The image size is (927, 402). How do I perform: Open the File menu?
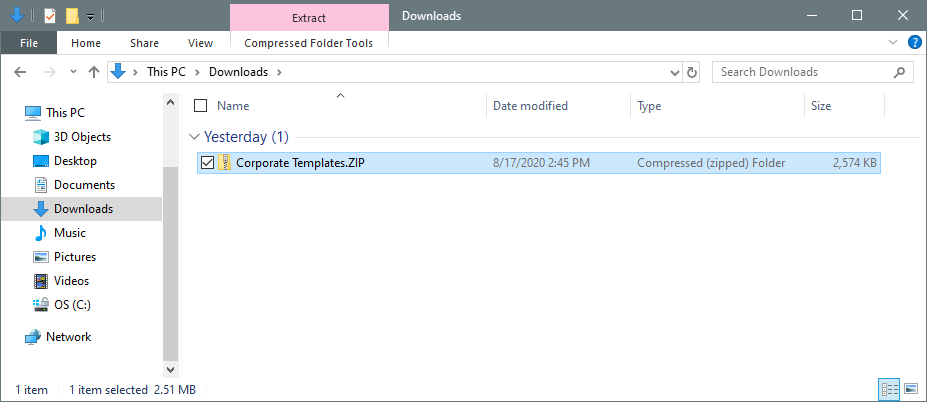click(x=29, y=43)
